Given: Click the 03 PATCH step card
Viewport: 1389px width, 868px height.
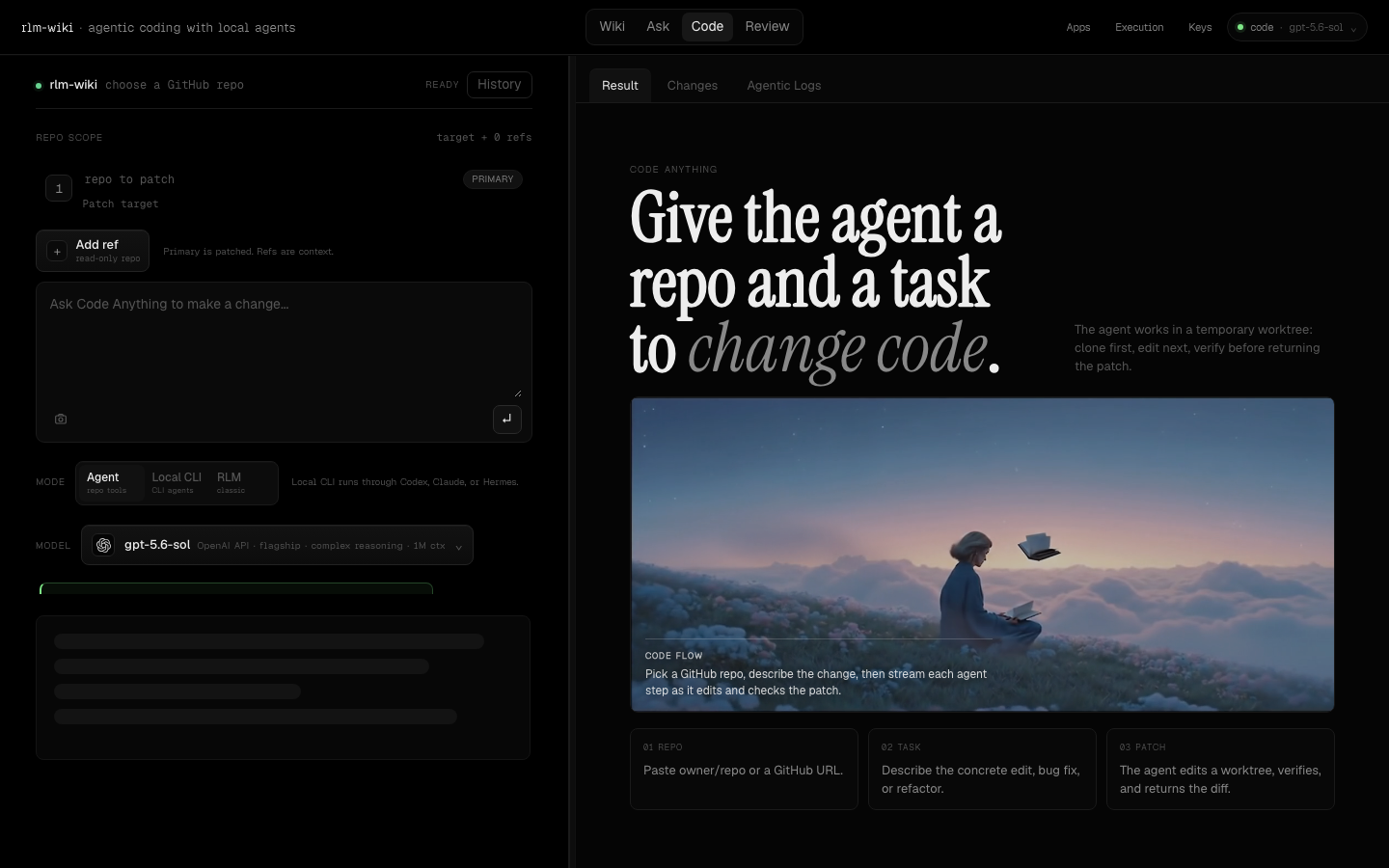Looking at the screenshot, I should 1220,769.
